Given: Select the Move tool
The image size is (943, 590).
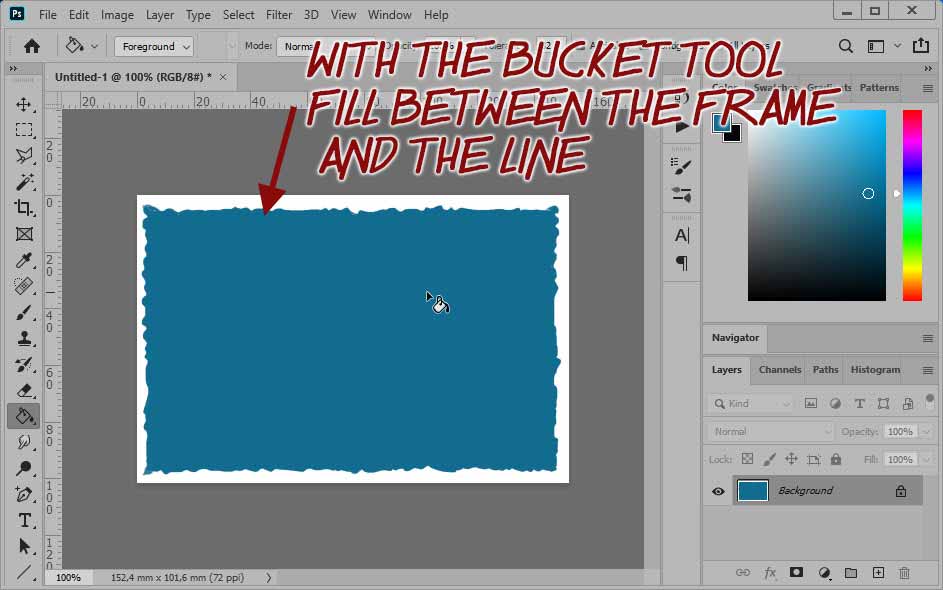Looking at the screenshot, I should point(24,104).
